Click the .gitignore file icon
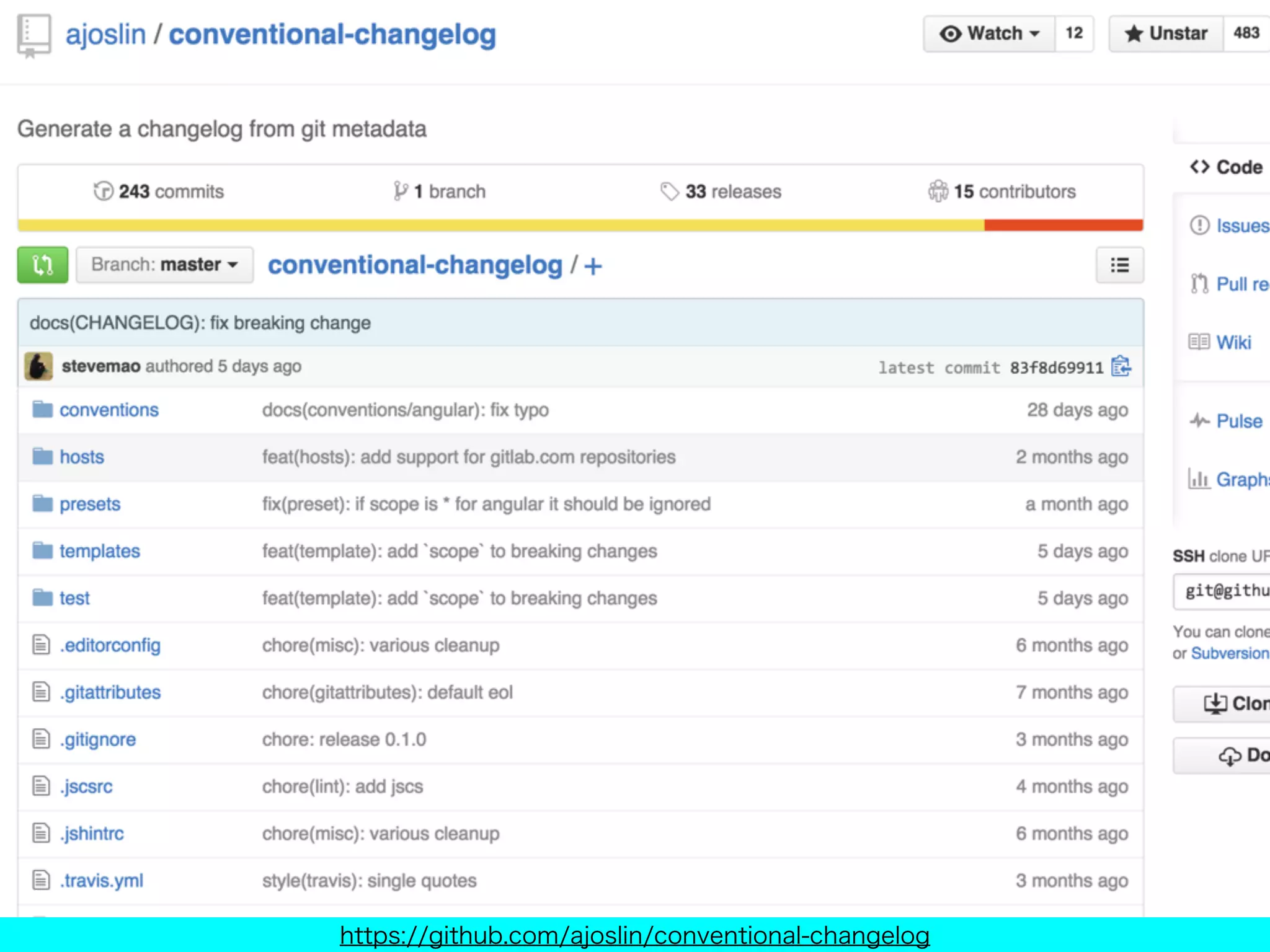The height and width of the screenshot is (952, 1270). [41, 739]
